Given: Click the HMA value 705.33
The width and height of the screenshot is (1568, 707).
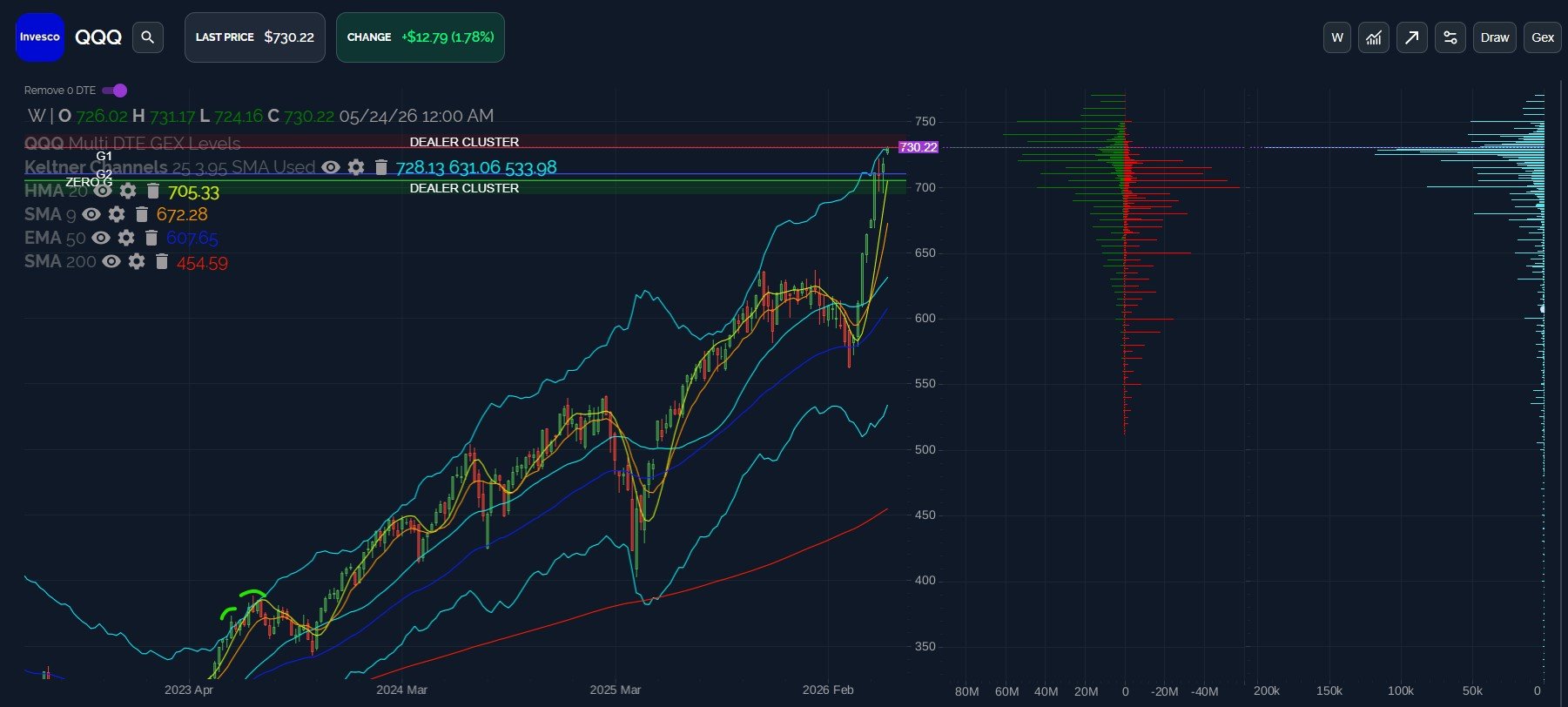Looking at the screenshot, I should [x=193, y=192].
